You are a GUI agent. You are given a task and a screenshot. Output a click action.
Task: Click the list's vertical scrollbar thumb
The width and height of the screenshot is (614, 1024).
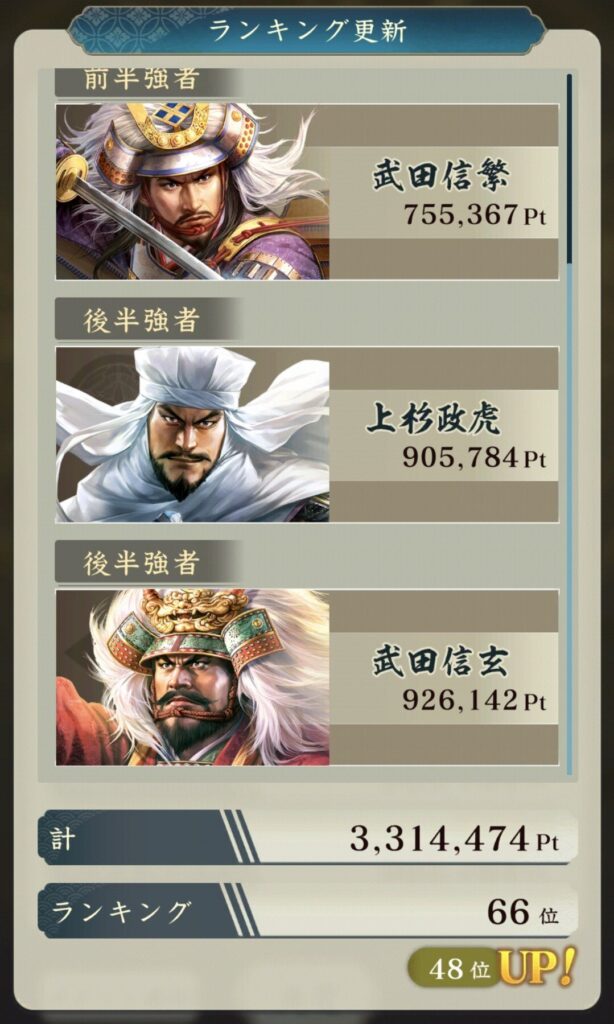tap(570, 168)
